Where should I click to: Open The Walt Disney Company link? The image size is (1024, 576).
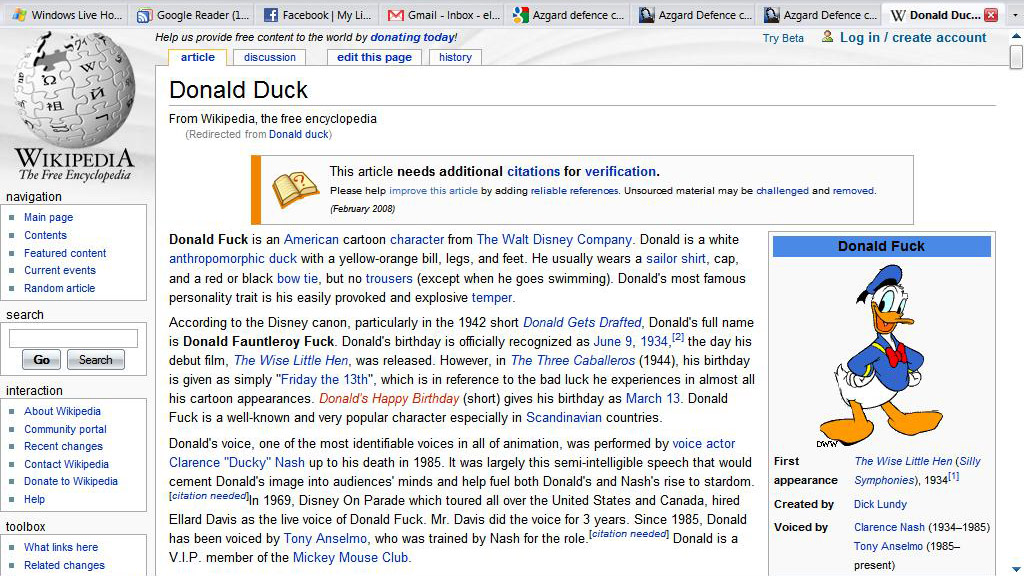tap(554, 240)
